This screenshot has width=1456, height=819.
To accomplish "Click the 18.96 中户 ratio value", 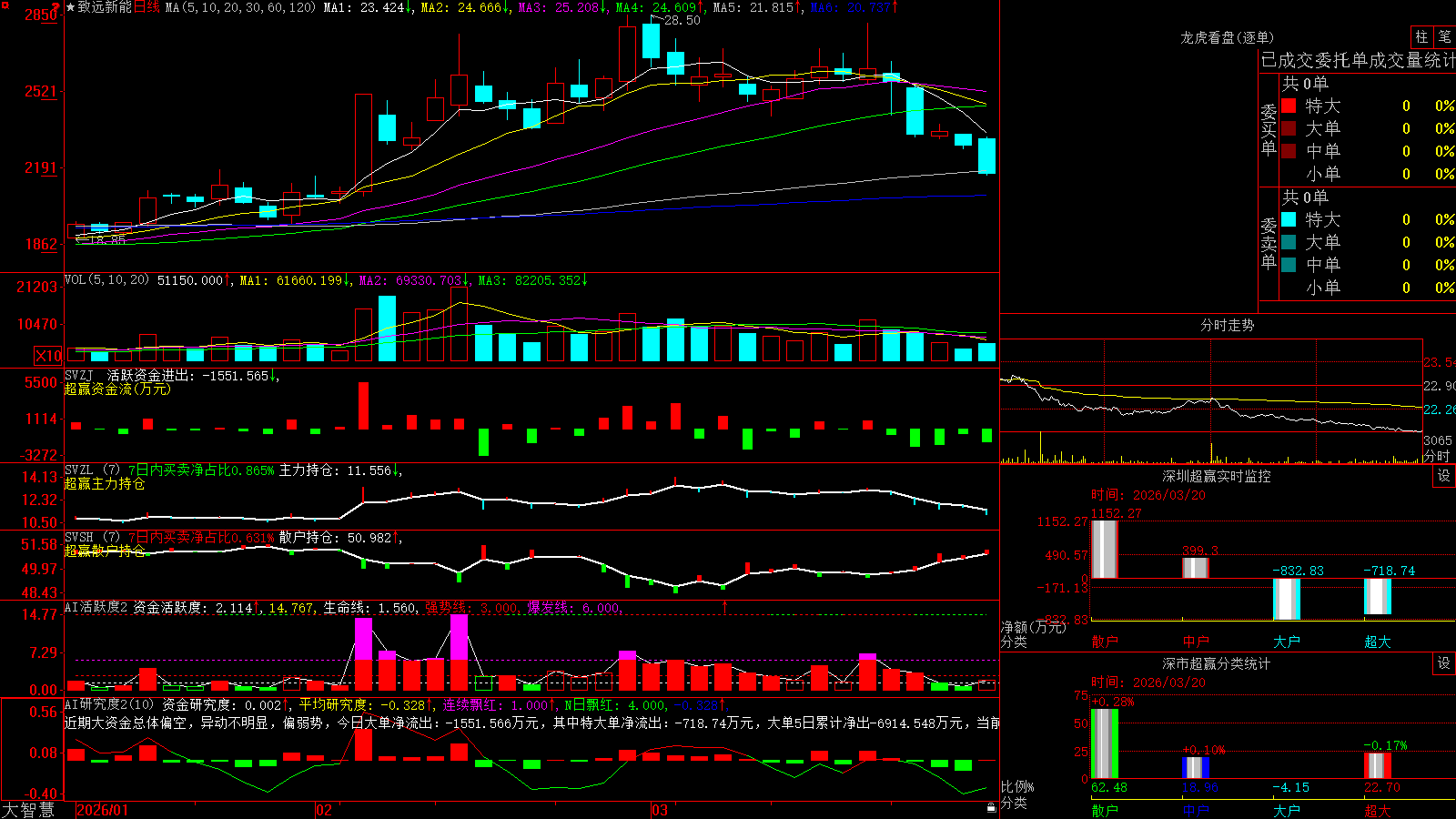I will pos(1200,787).
